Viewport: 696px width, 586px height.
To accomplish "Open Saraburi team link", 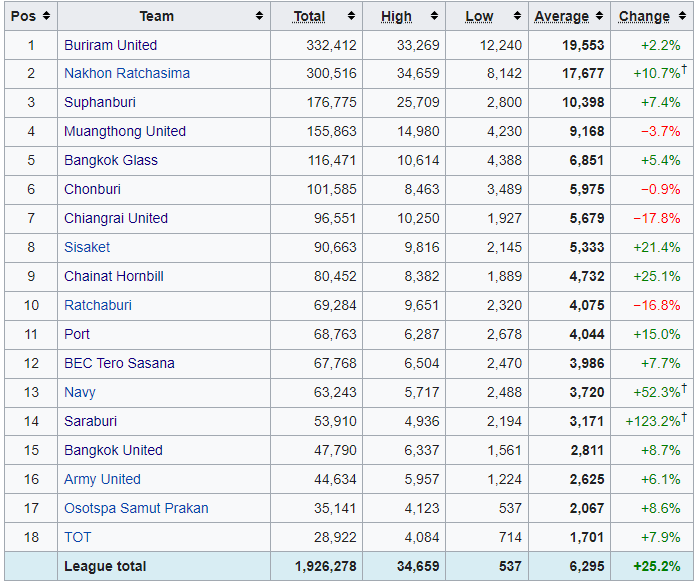I will click(91, 421).
